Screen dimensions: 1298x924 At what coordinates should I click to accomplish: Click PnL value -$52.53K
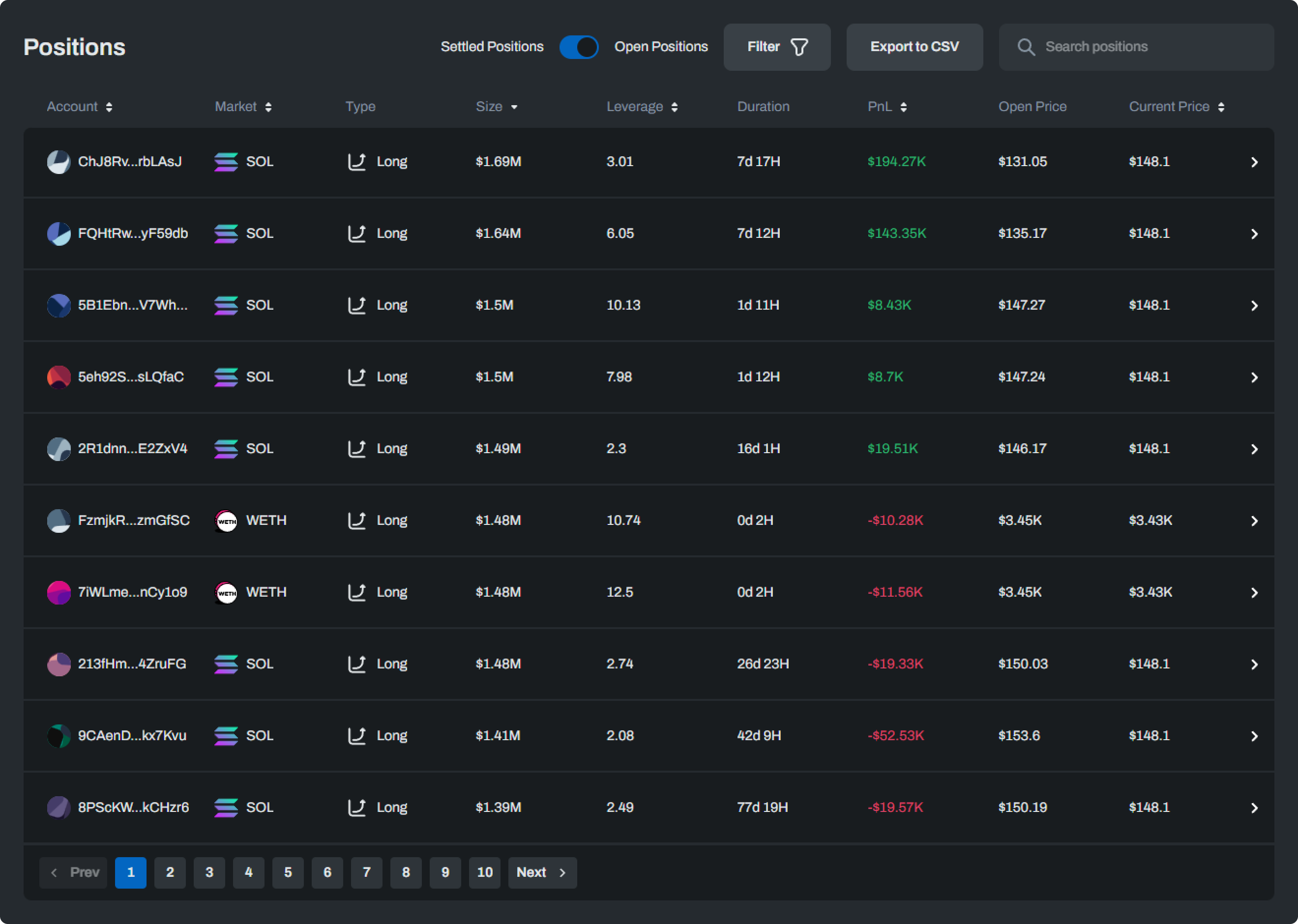pyautogui.click(x=896, y=735)
